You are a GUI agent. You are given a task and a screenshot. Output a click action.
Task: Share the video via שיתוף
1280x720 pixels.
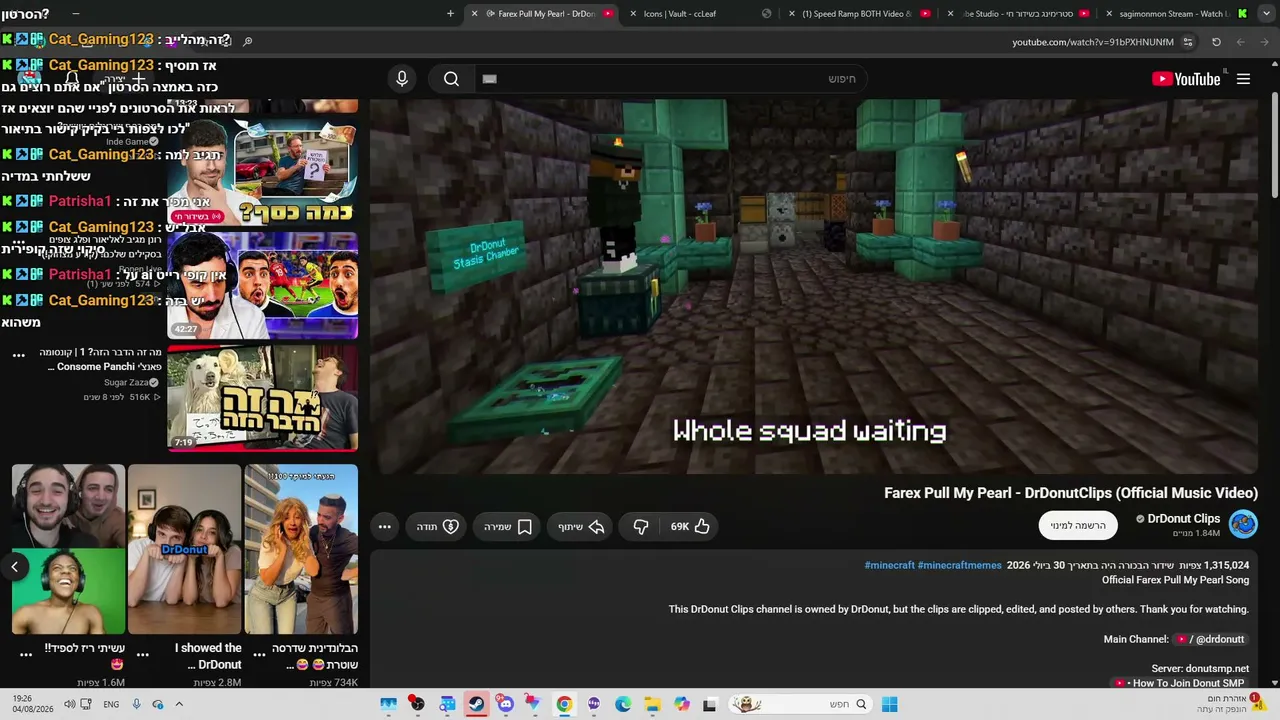pyautogui.click(x=582, y=526)
